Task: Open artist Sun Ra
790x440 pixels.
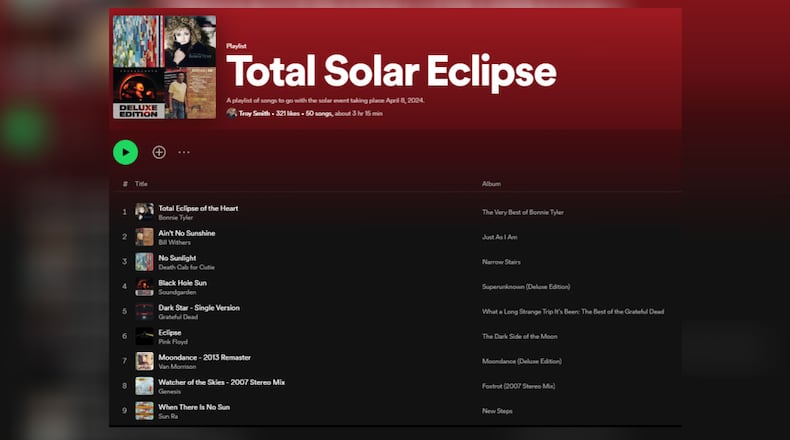Action: (168, 416)
